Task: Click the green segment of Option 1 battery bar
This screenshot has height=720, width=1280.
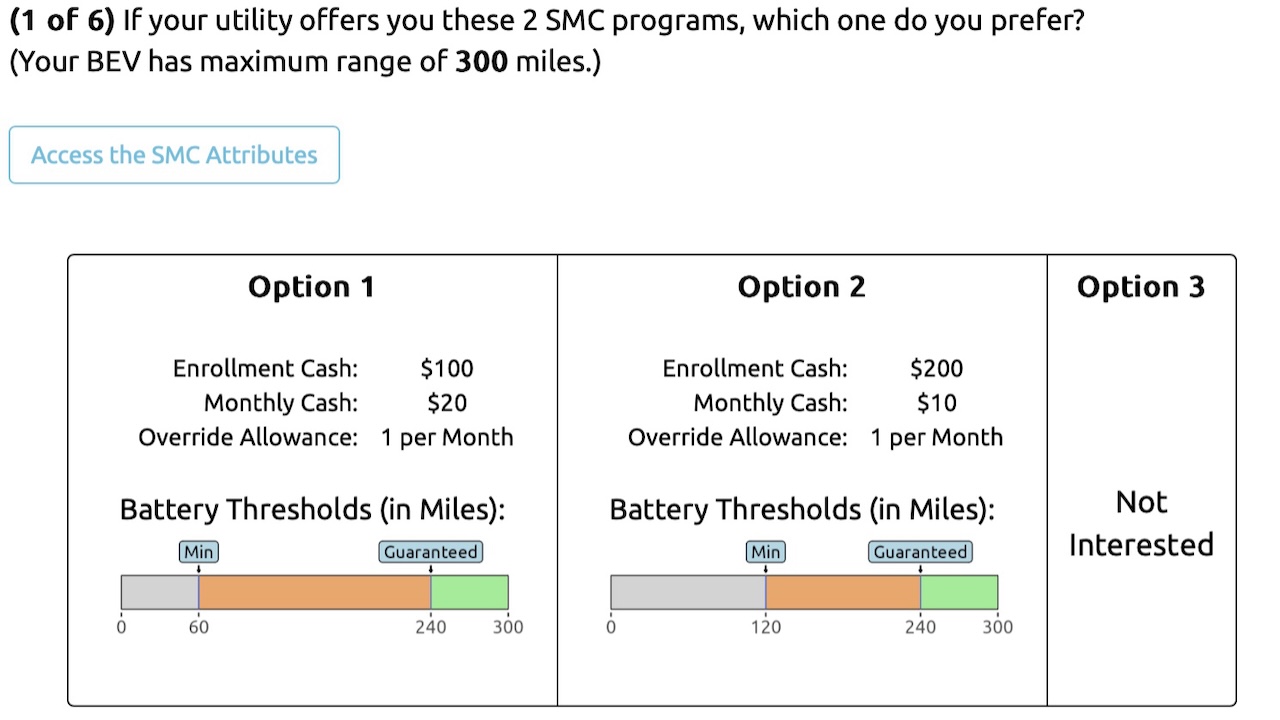Action: click(x=469, y=592)
